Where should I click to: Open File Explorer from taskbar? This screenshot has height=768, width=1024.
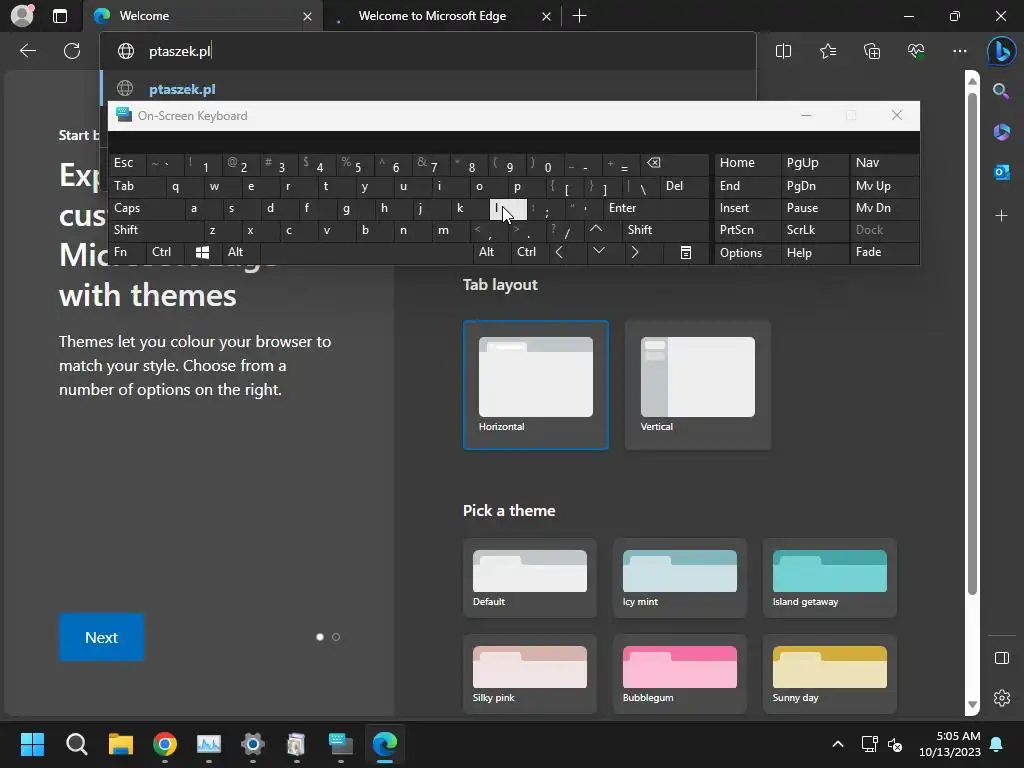tap(121, 744)
